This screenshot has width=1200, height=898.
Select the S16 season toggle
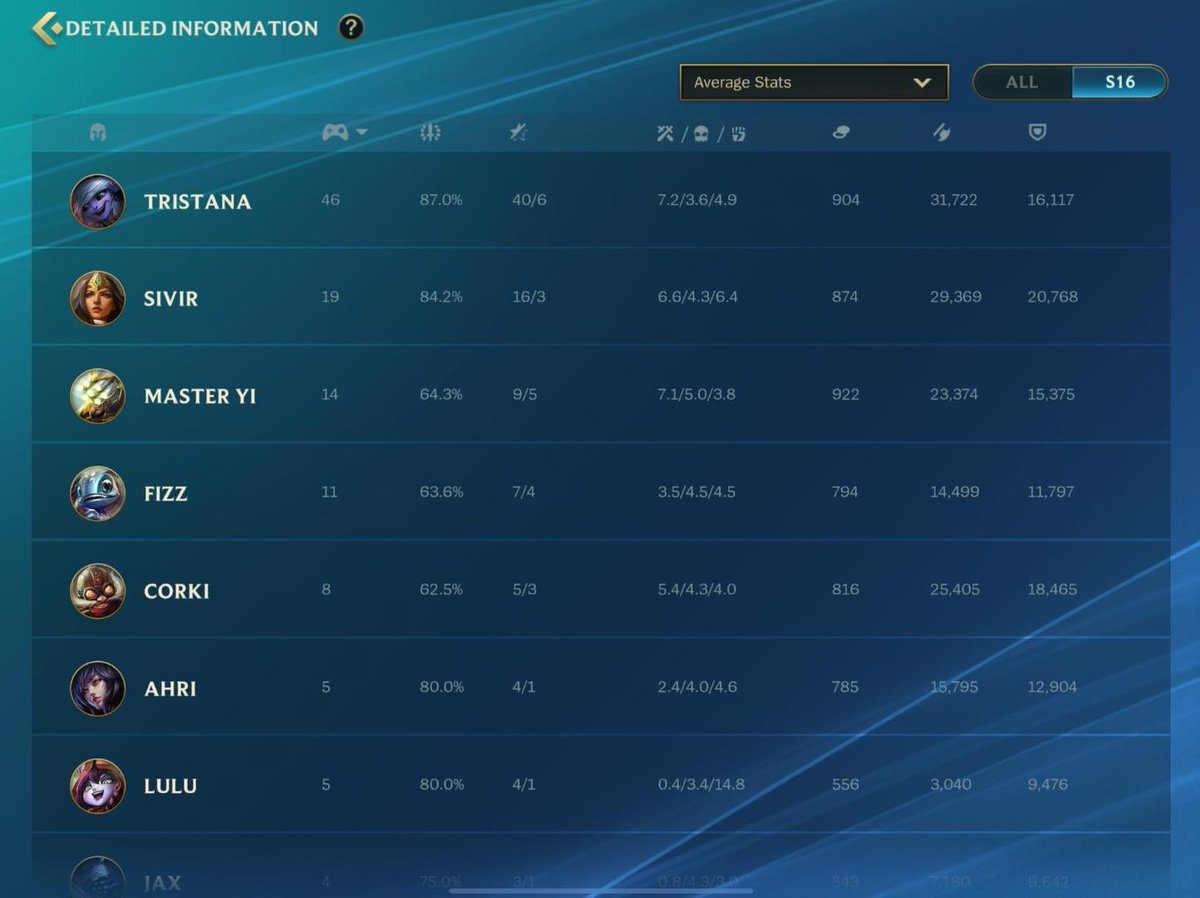coord(1120,82)
